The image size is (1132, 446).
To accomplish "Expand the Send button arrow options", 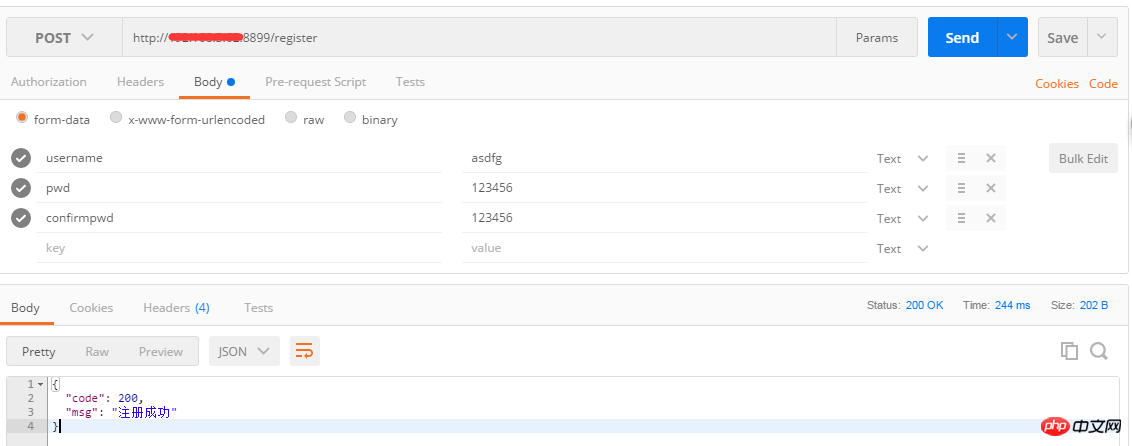I will 1012,38.
